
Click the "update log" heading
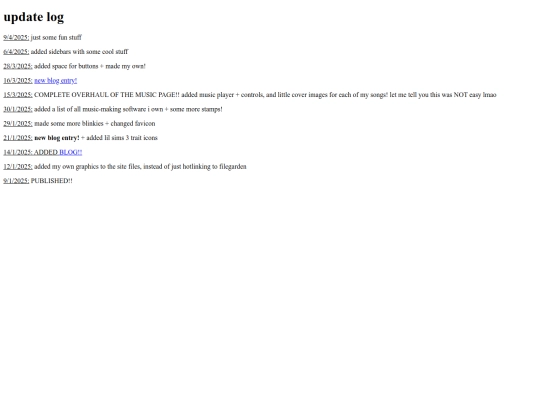[x=34, y=17]
